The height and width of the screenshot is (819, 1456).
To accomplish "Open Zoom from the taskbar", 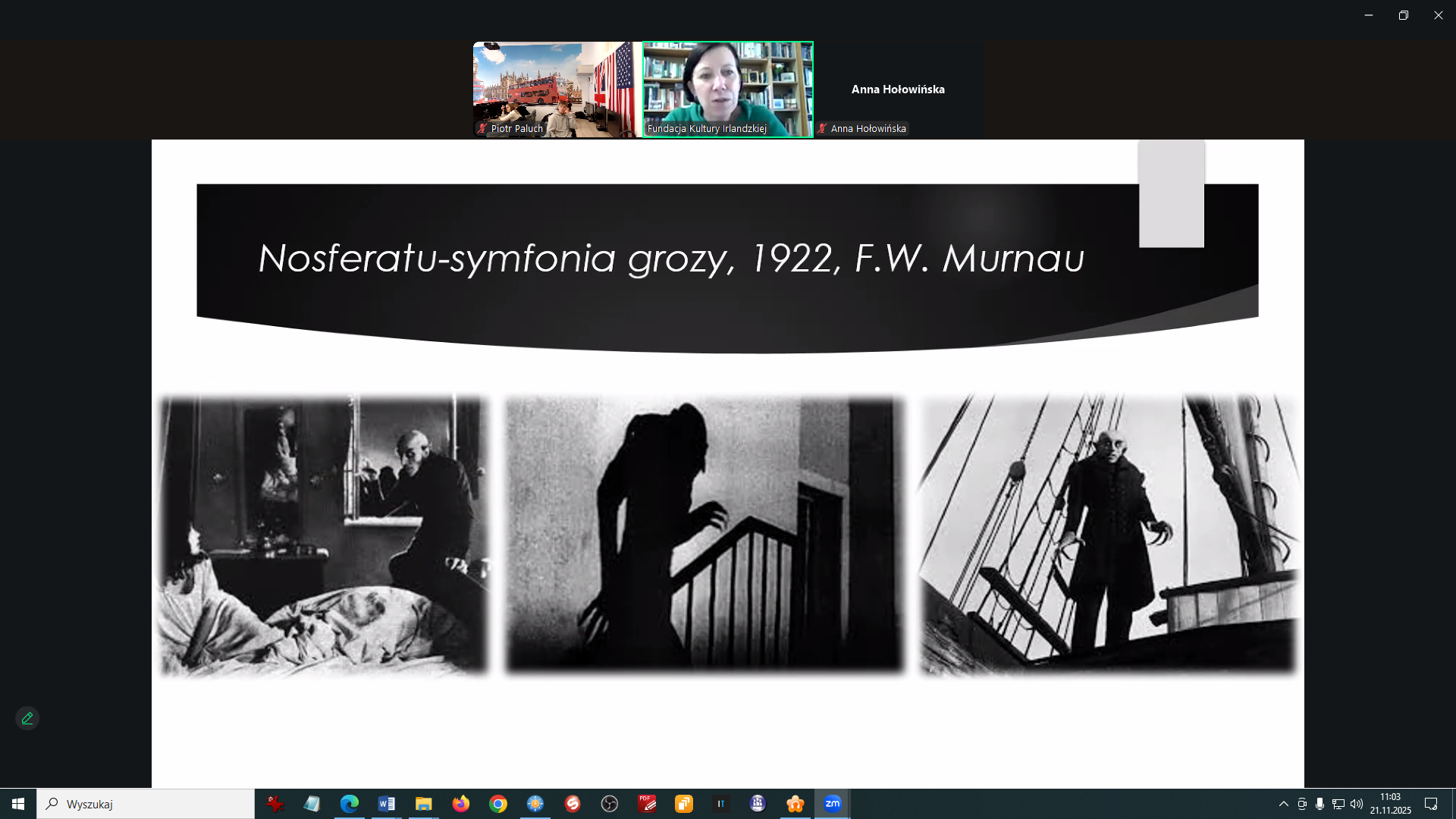I will pyautogui.click(x=832, y=804).
